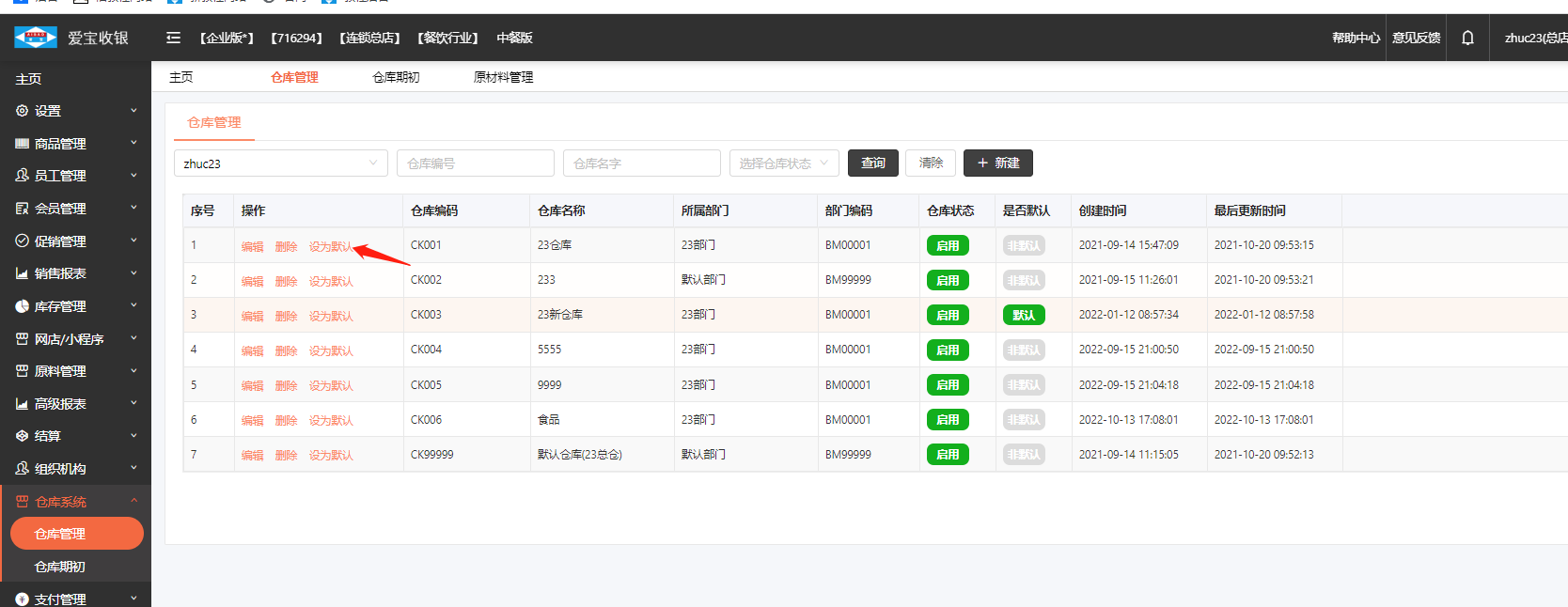Click the 查询 search button
Screen dimensions: 1568x607
tap(872, 163)
